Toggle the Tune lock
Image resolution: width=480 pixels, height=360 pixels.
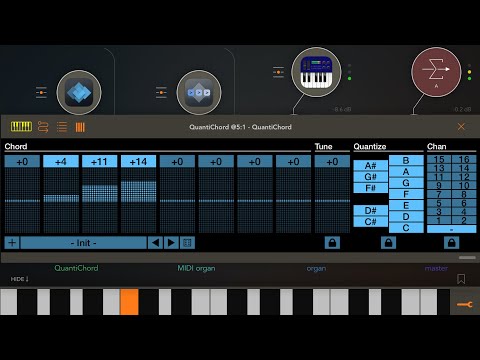click(x=332, y=243)
